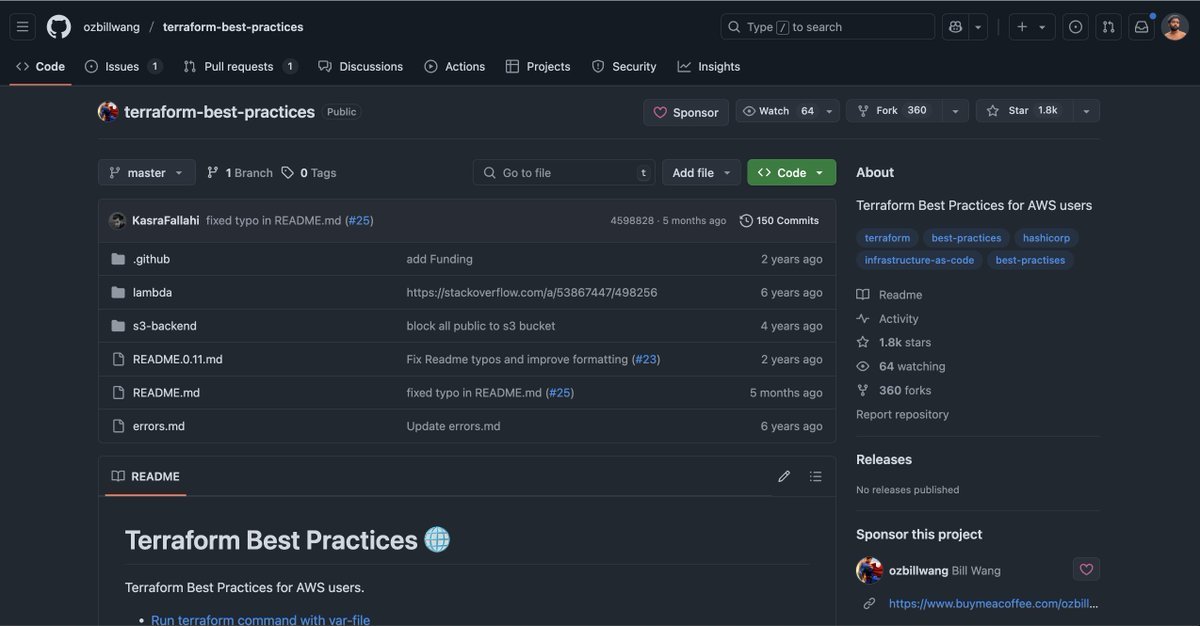1200x626 pixels.
Task: Open the README.md file in list
Action: tap(166, 393)
